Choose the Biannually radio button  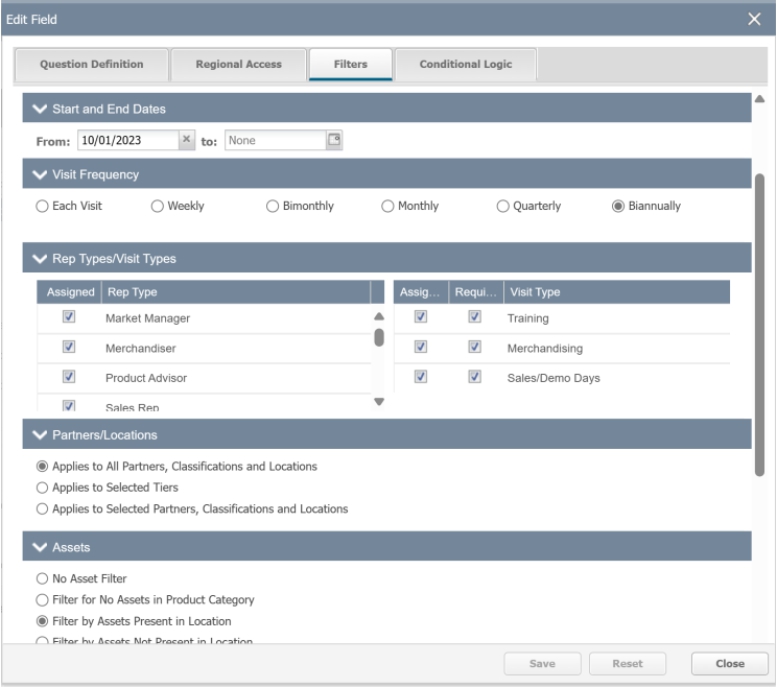[618, 206]
